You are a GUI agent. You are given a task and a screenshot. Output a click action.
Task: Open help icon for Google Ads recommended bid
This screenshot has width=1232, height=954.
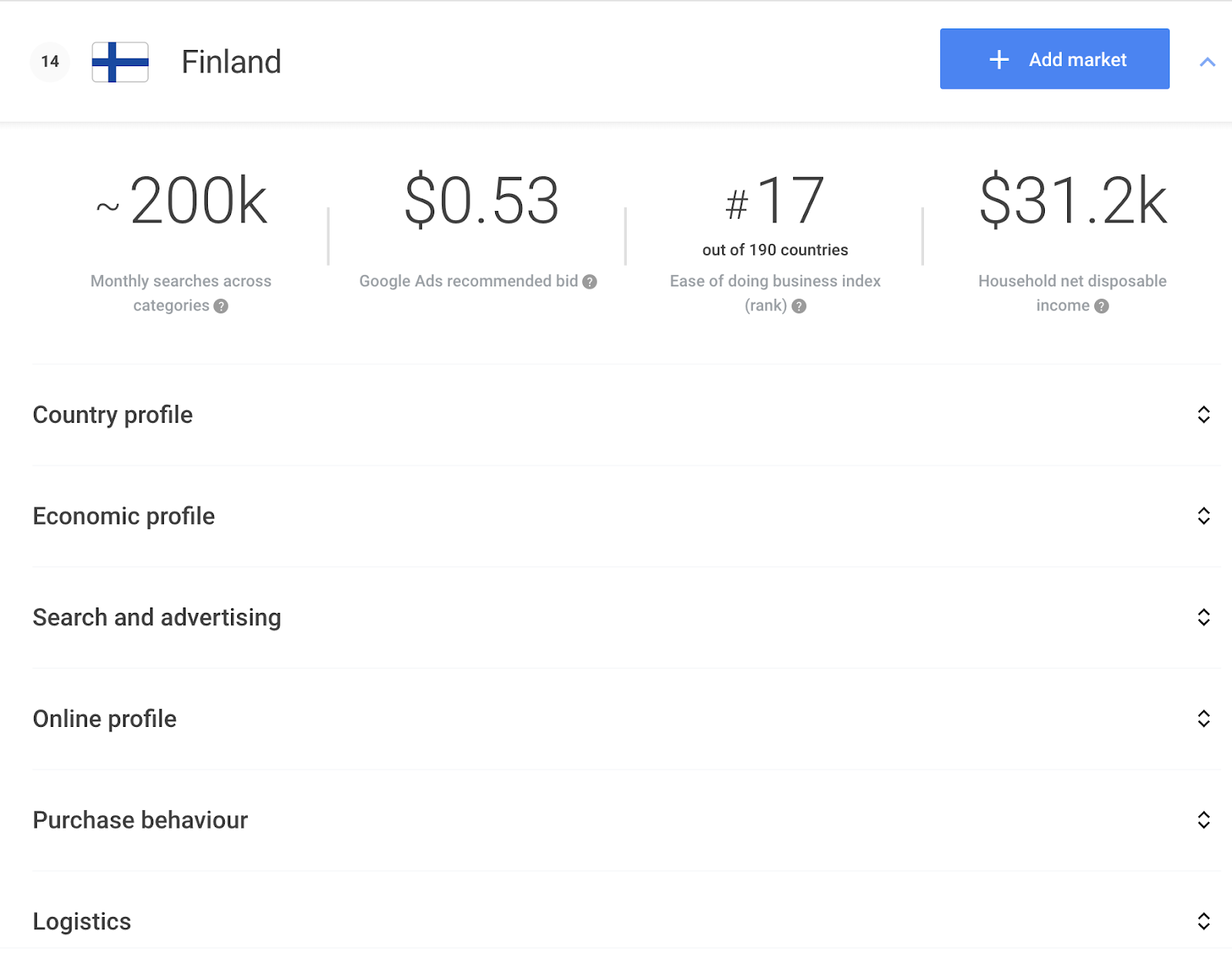590,282
